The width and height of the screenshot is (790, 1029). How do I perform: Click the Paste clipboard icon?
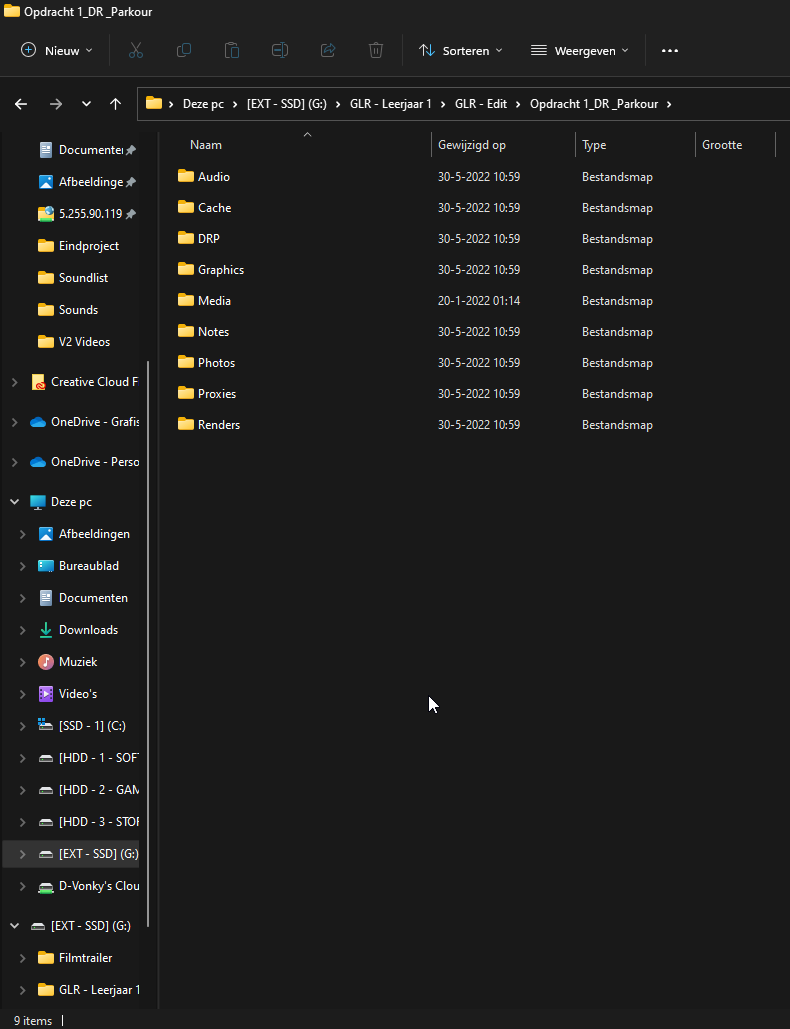232,50
